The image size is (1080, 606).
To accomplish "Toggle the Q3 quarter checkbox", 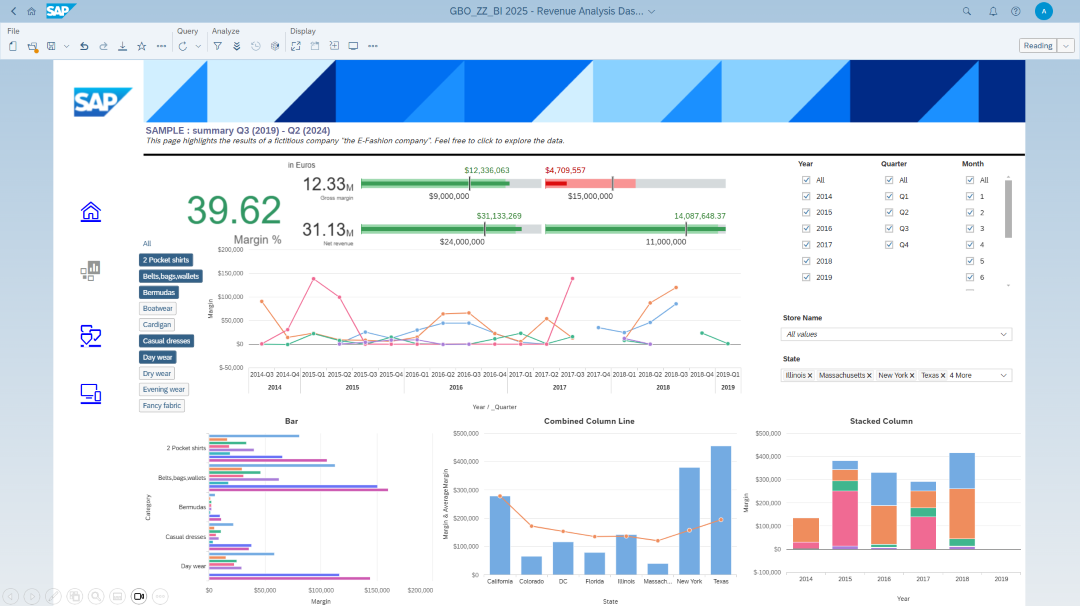I will [889, 229].
